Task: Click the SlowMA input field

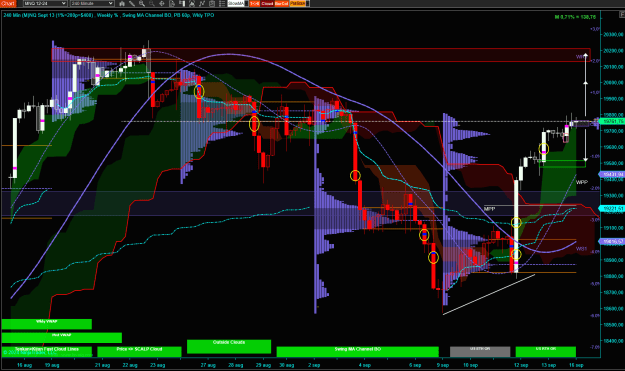Action: tap(236, 4)
